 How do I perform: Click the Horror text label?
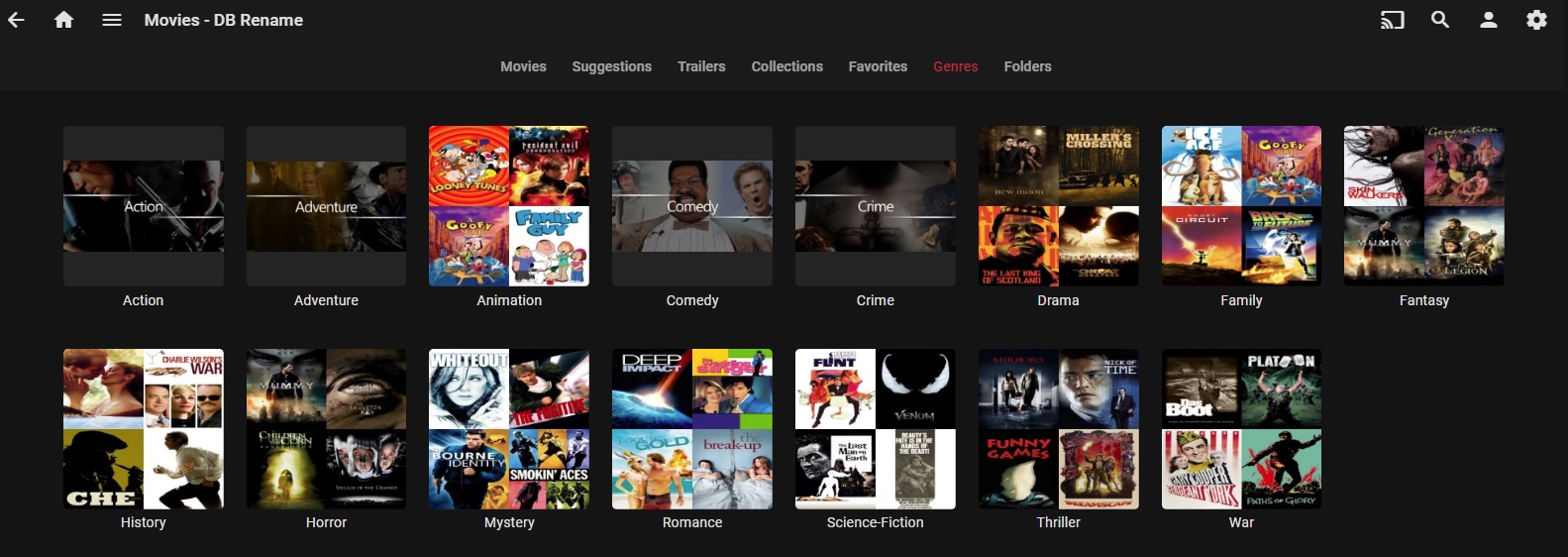click(326, 522)
